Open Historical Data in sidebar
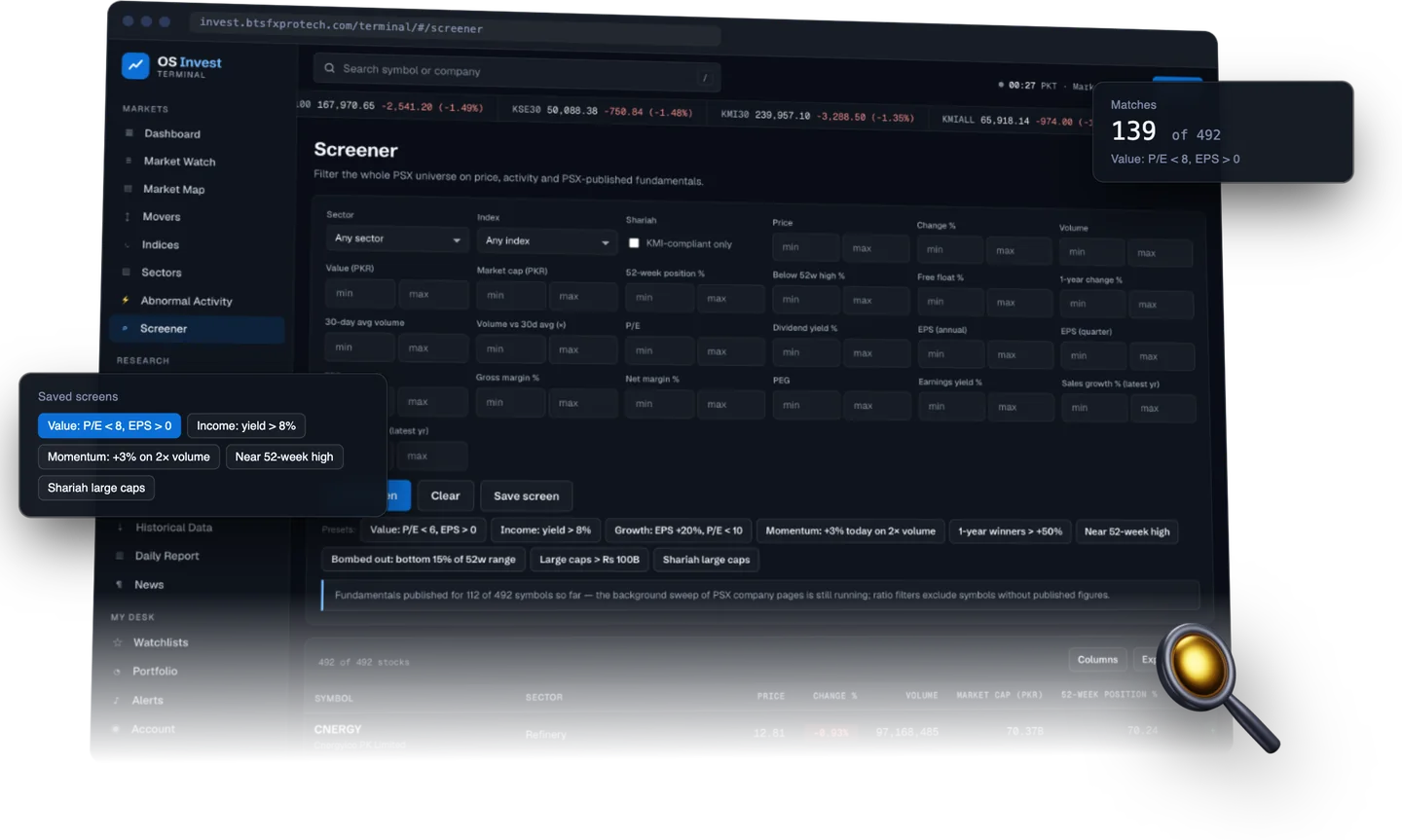Viewport: 1402px width, 840px height. (x=173, y=528)
